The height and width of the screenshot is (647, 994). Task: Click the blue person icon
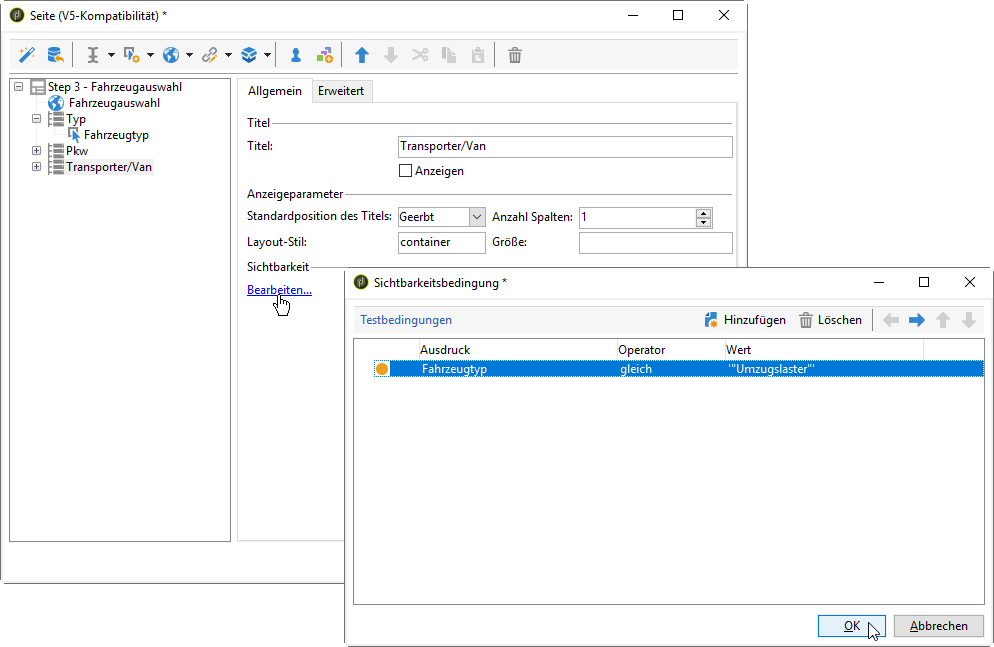point(295,55)
